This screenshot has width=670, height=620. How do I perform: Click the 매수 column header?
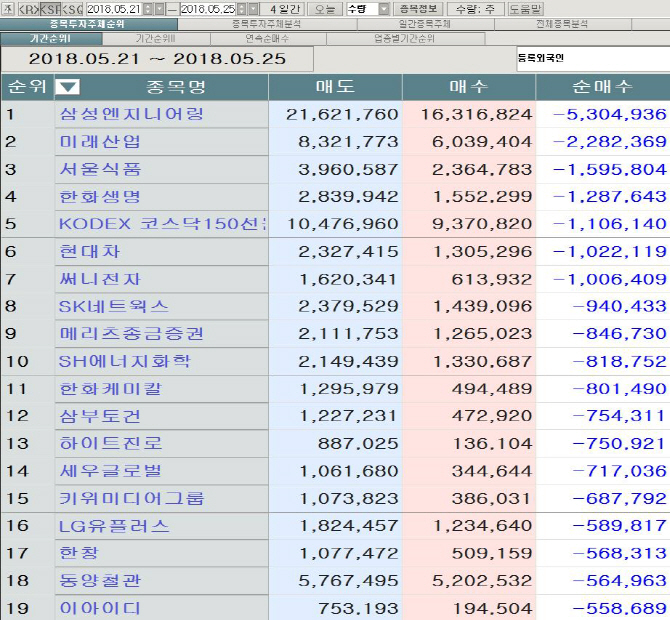point(469,87)
